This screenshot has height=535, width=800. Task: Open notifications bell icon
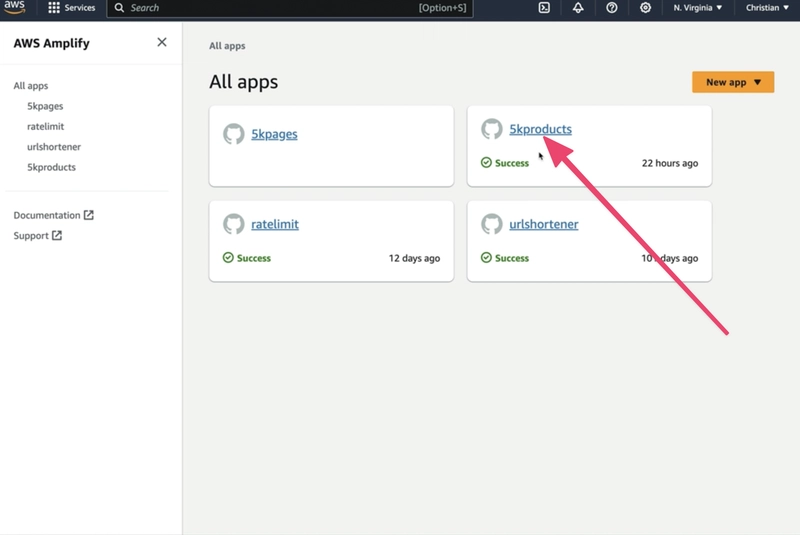tap(578, 8)
